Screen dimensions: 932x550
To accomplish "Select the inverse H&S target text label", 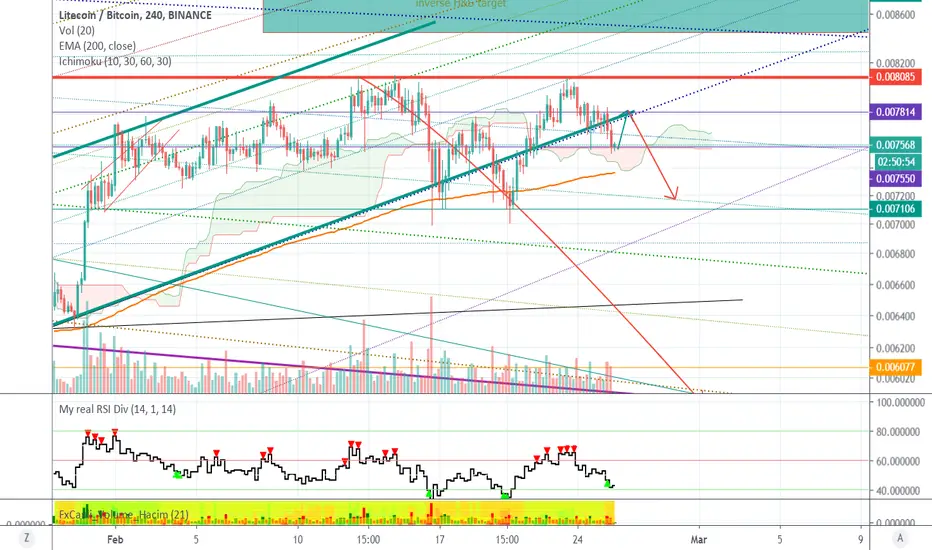I will tap(461, 4).
